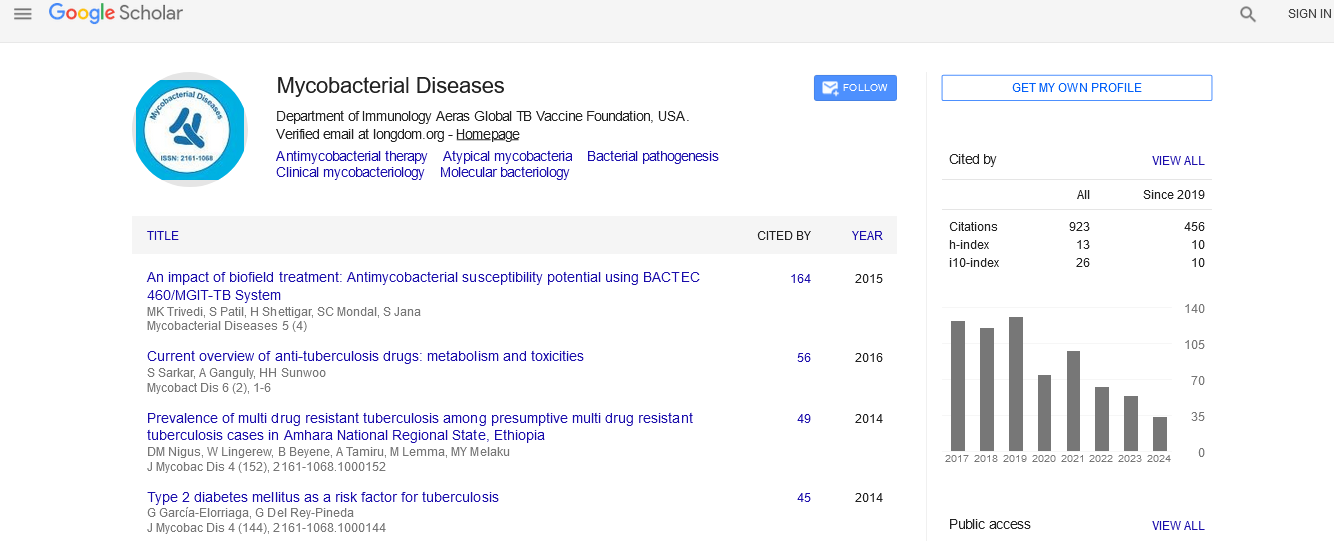Select the Atypical mycobacteria interest tag
Screen dimensions: 1334x541
click(507, 156)
